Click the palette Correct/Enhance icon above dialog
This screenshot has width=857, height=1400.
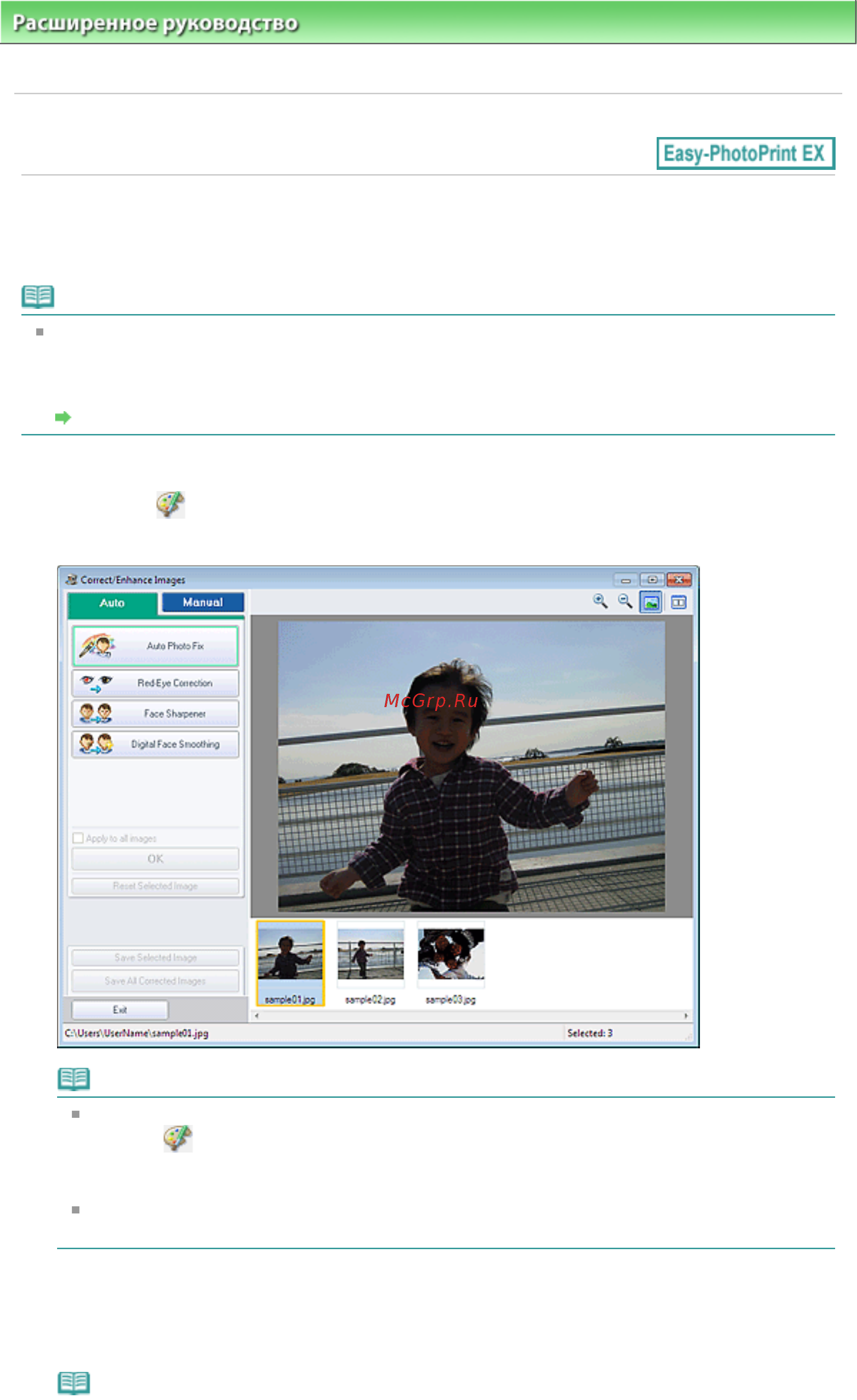tap(170, 504)
